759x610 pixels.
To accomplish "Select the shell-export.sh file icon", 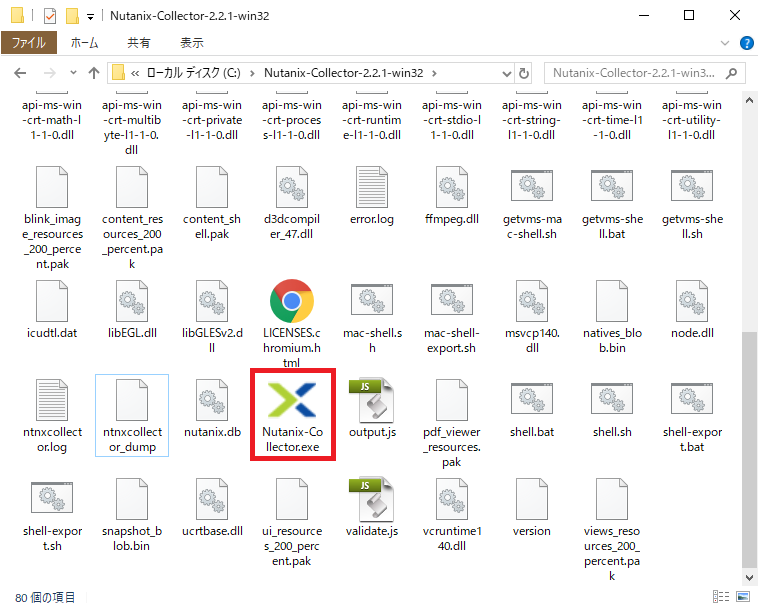I will [x=52, y=498].
